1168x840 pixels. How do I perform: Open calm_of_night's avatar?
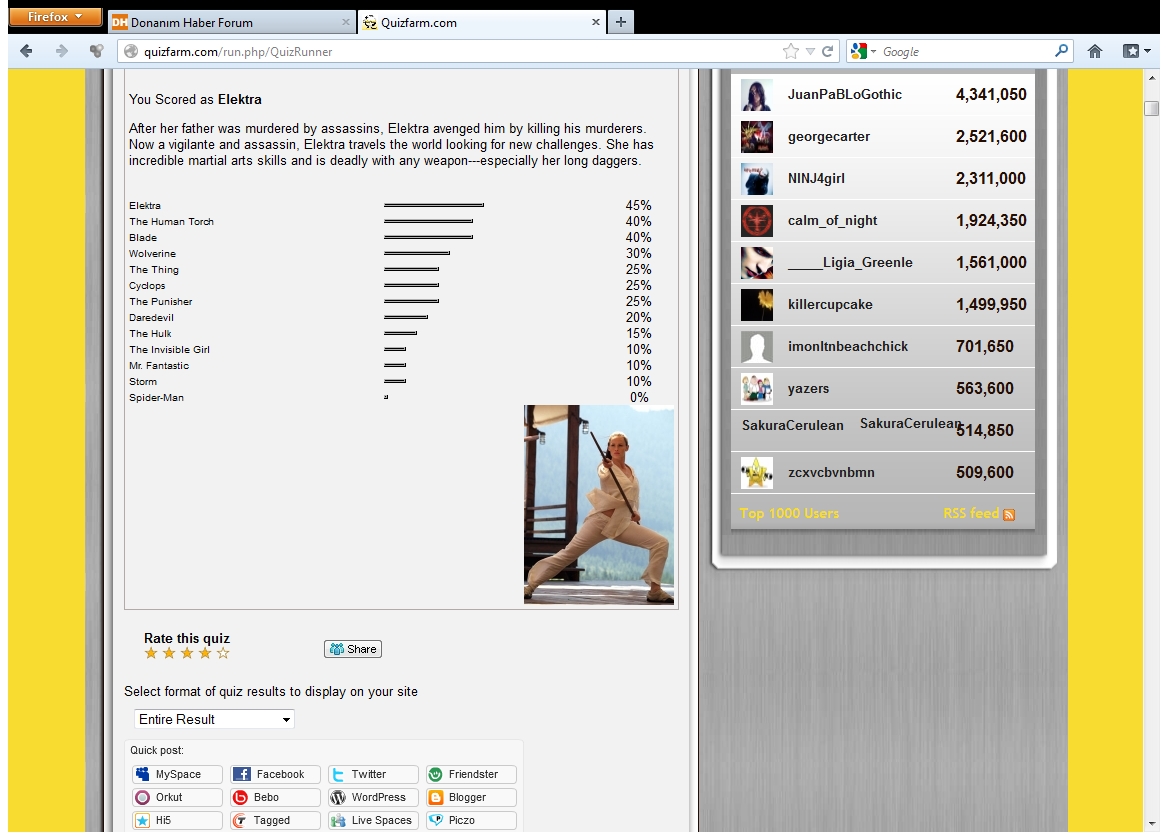(757, 220)
